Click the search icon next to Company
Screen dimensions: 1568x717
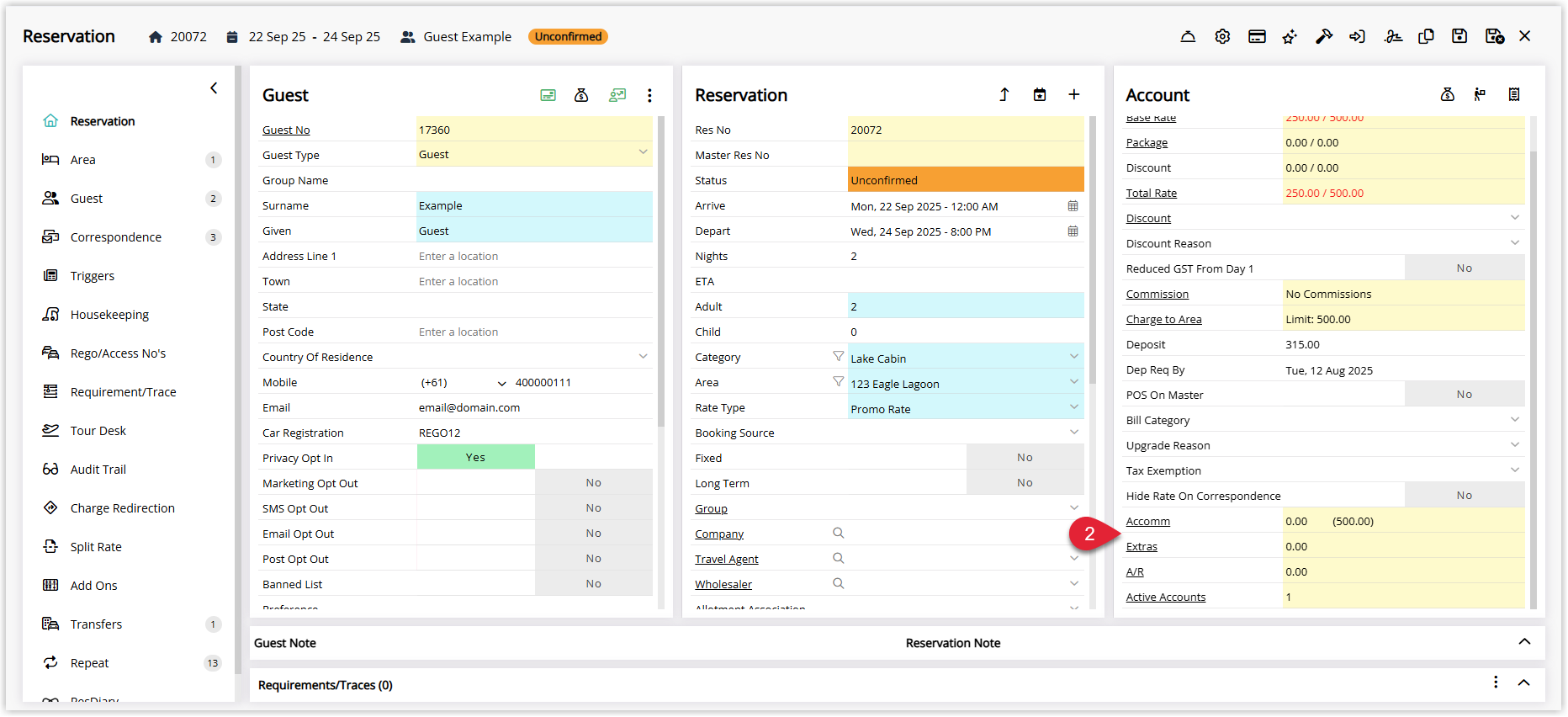click(839, 534)
